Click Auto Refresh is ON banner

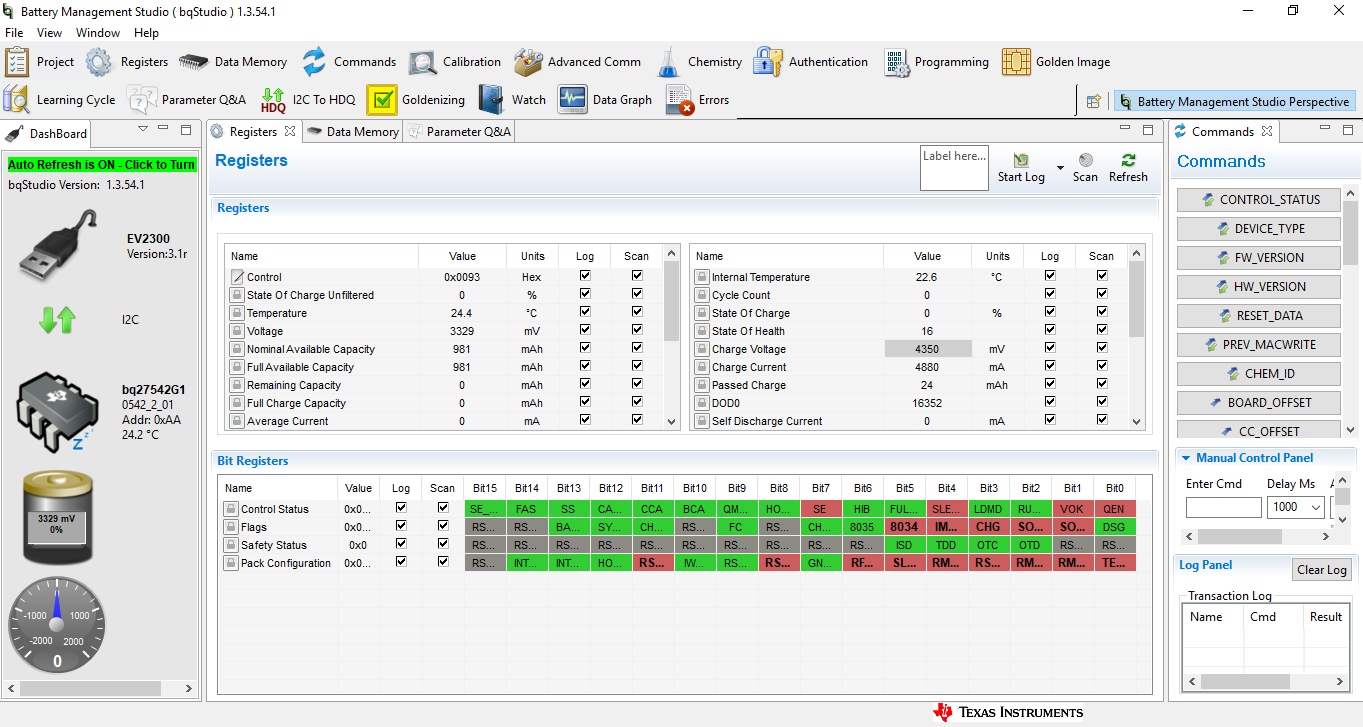point(102,164)
